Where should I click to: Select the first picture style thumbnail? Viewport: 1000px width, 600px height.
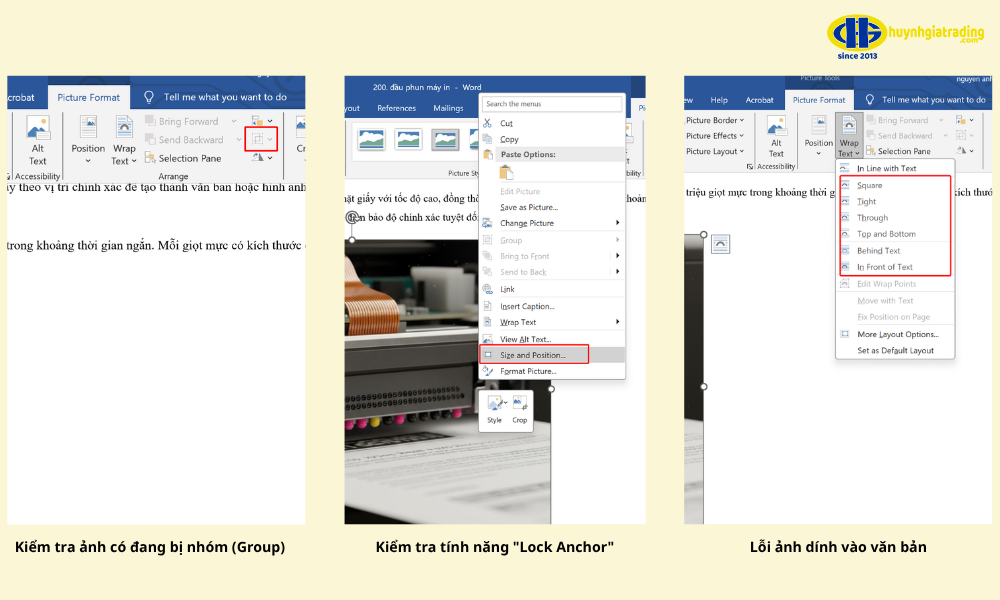coord(372,140)
